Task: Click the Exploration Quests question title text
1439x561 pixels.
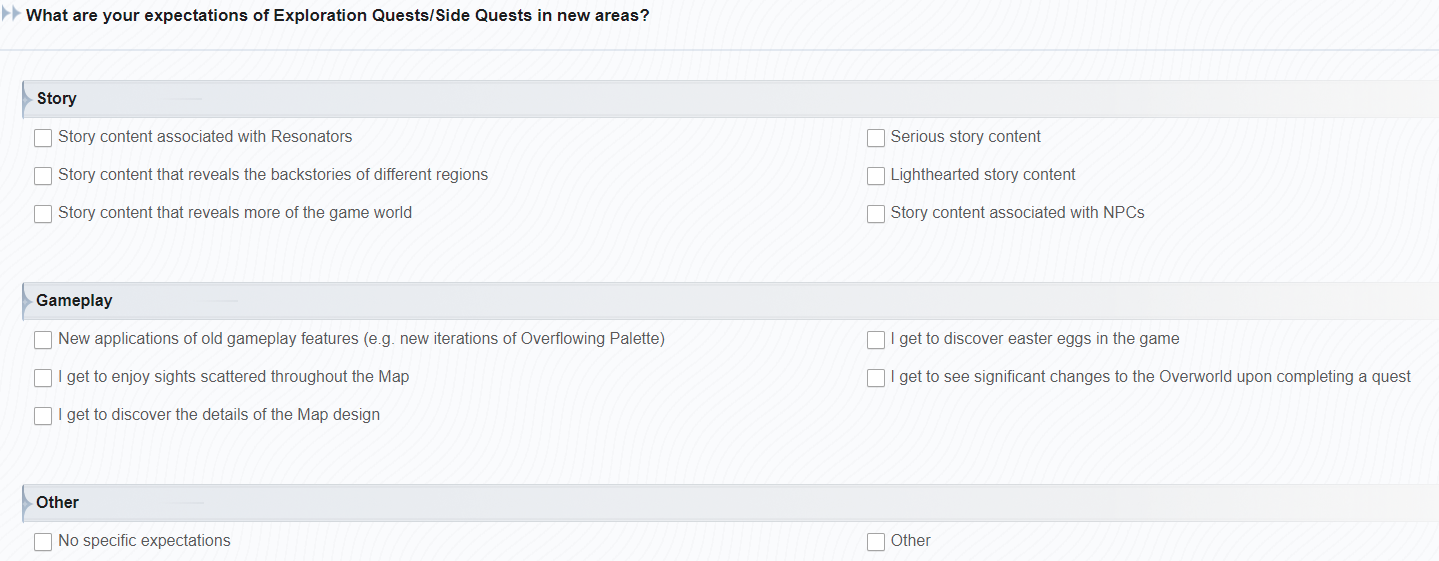Action: tap(338, 16)
